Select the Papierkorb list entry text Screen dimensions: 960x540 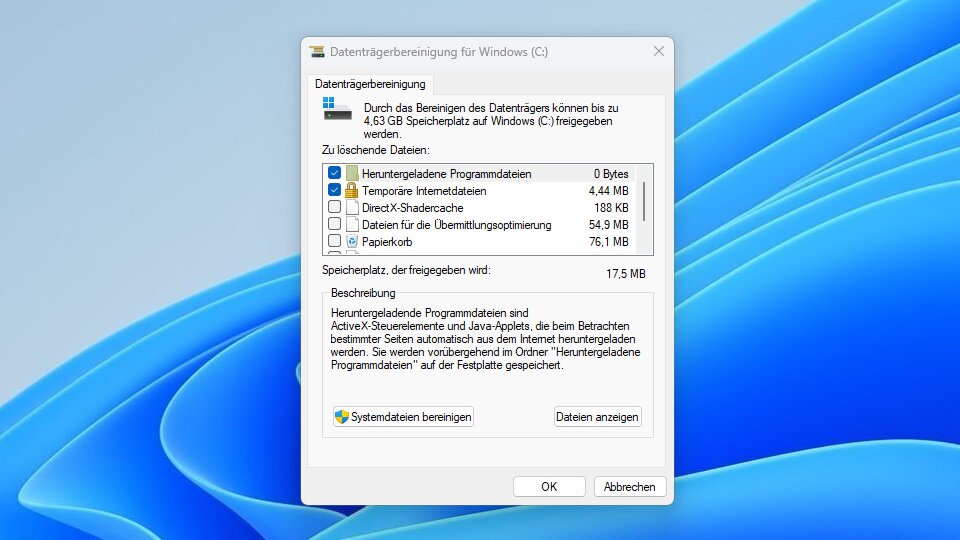(x=387, y=242)
